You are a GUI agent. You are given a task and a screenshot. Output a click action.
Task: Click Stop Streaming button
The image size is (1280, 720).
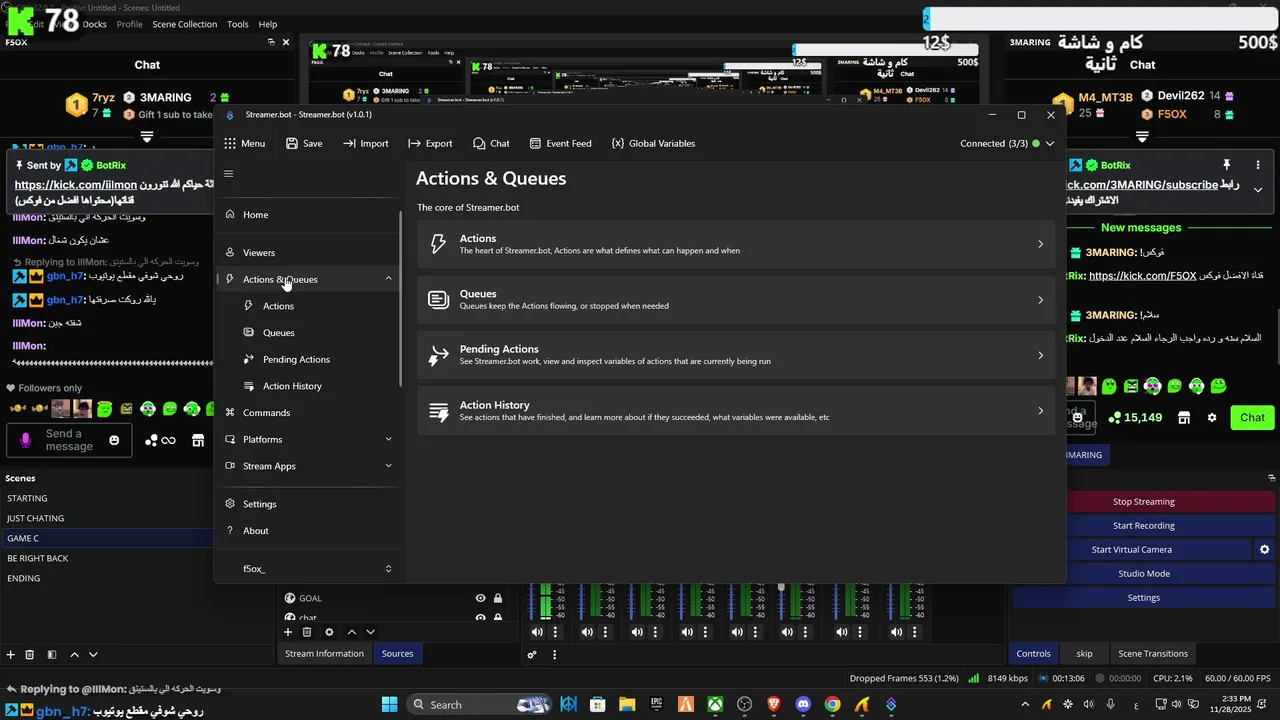pos(1143,502)
